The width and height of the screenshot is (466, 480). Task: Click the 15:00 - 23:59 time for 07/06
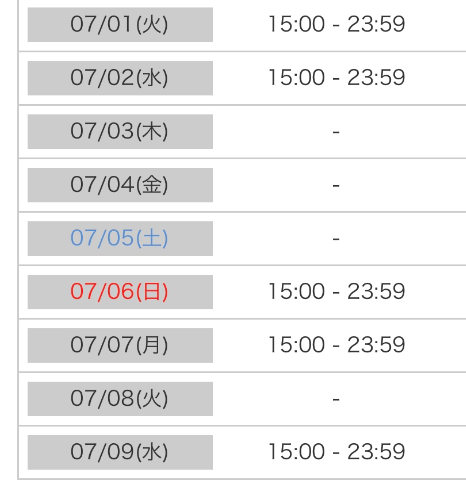click(x=337, y=291)
